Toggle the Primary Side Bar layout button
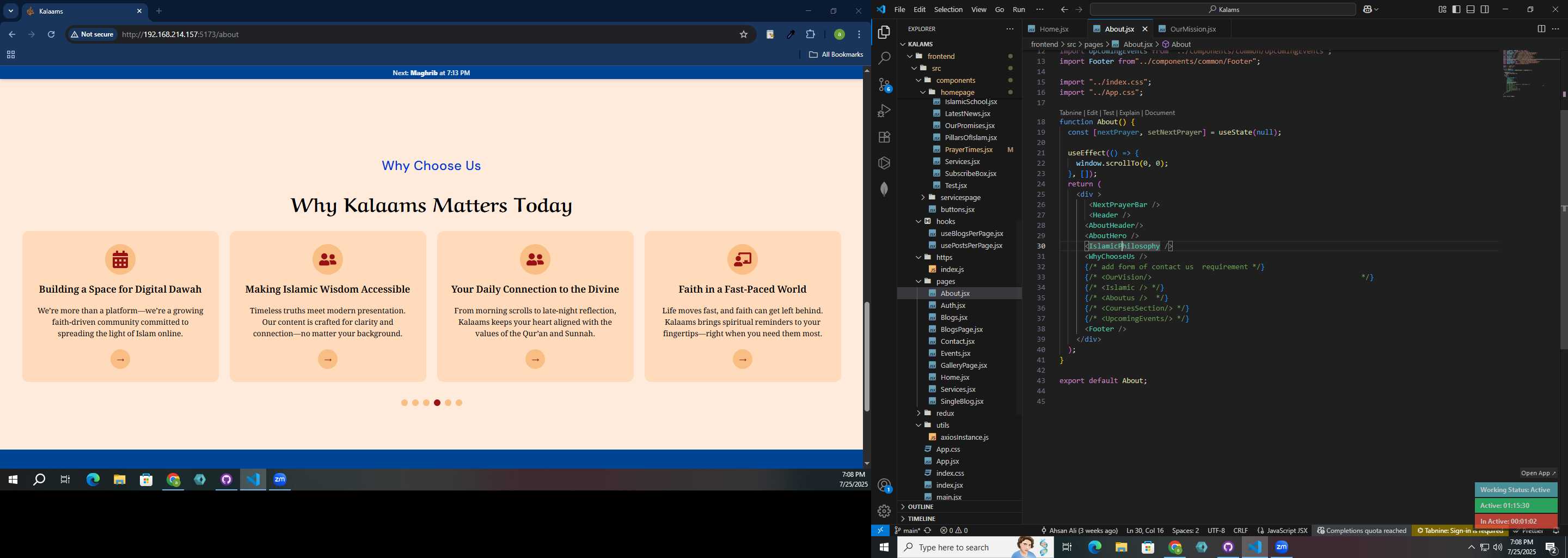 click(x=1456, y=9)
